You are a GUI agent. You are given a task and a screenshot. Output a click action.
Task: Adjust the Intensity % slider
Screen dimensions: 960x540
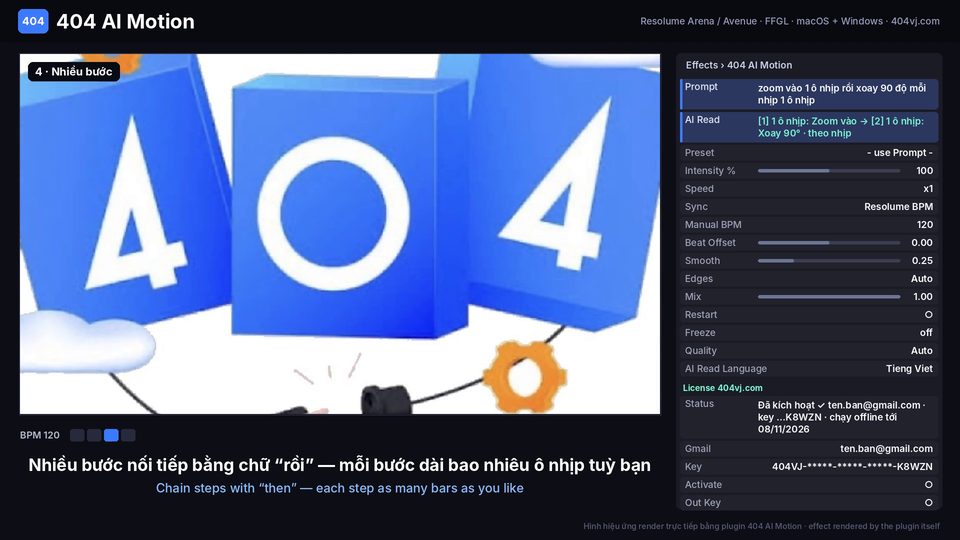[828, 171]
